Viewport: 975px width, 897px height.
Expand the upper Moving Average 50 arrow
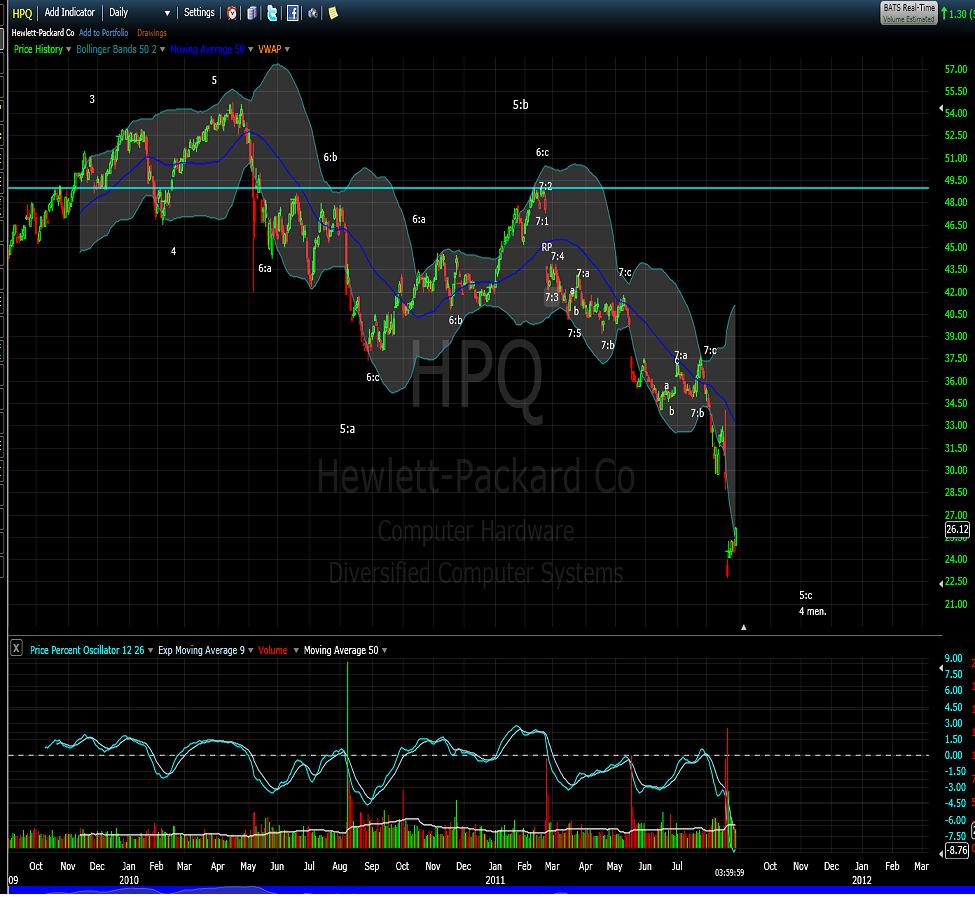(251, 50)
